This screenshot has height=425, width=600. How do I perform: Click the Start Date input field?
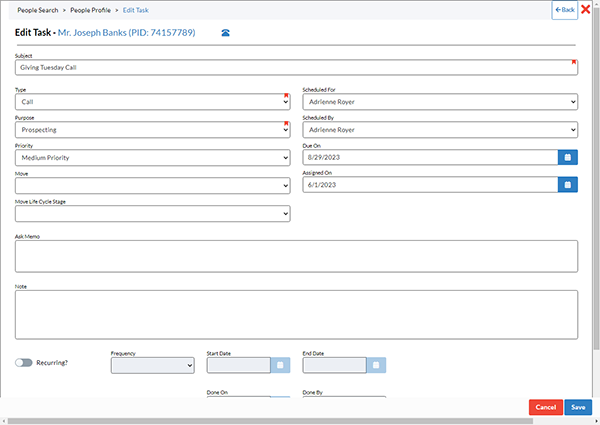click(239, 365)
